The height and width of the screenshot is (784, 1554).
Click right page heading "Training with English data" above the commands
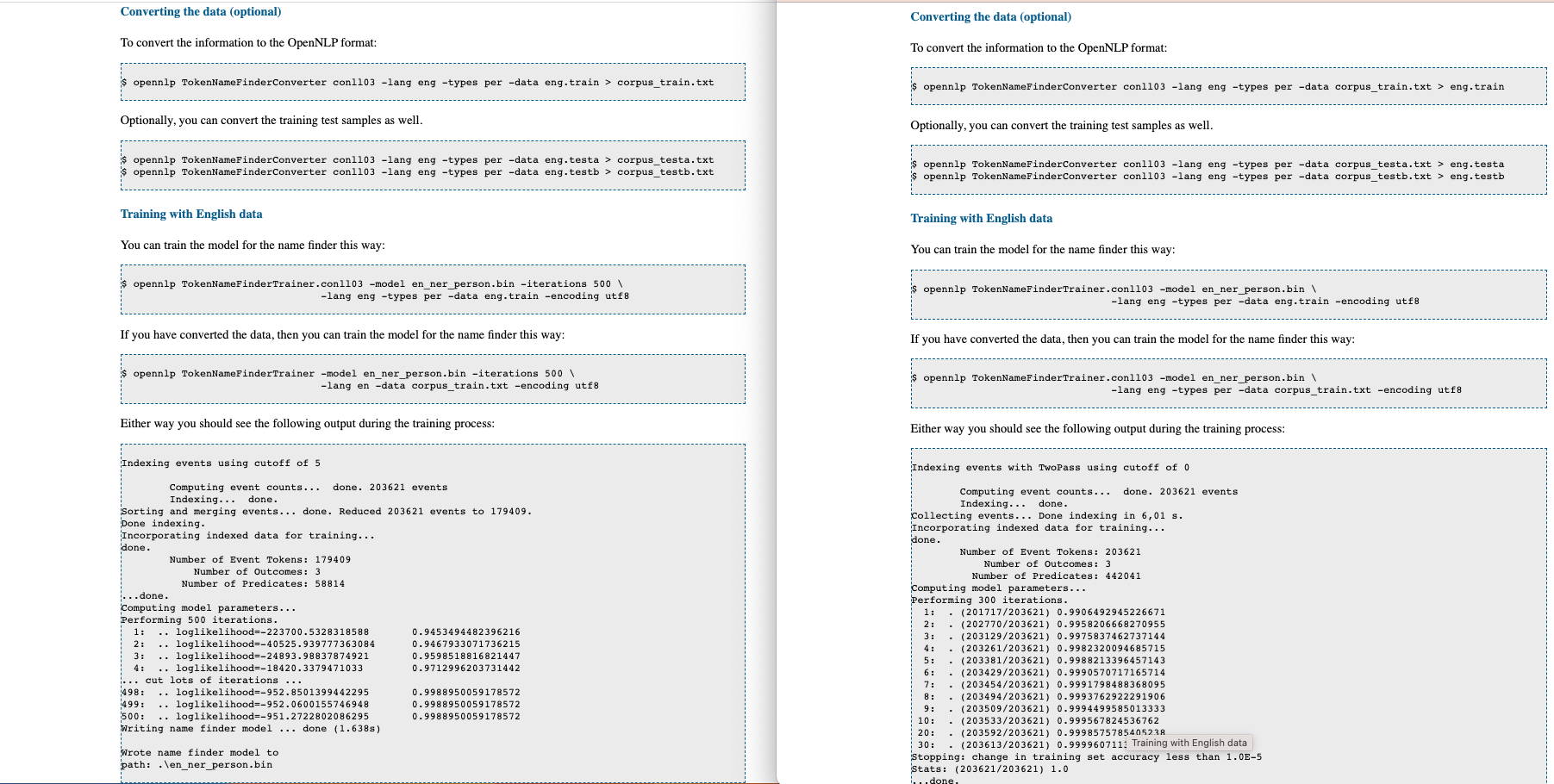point(982,219)
